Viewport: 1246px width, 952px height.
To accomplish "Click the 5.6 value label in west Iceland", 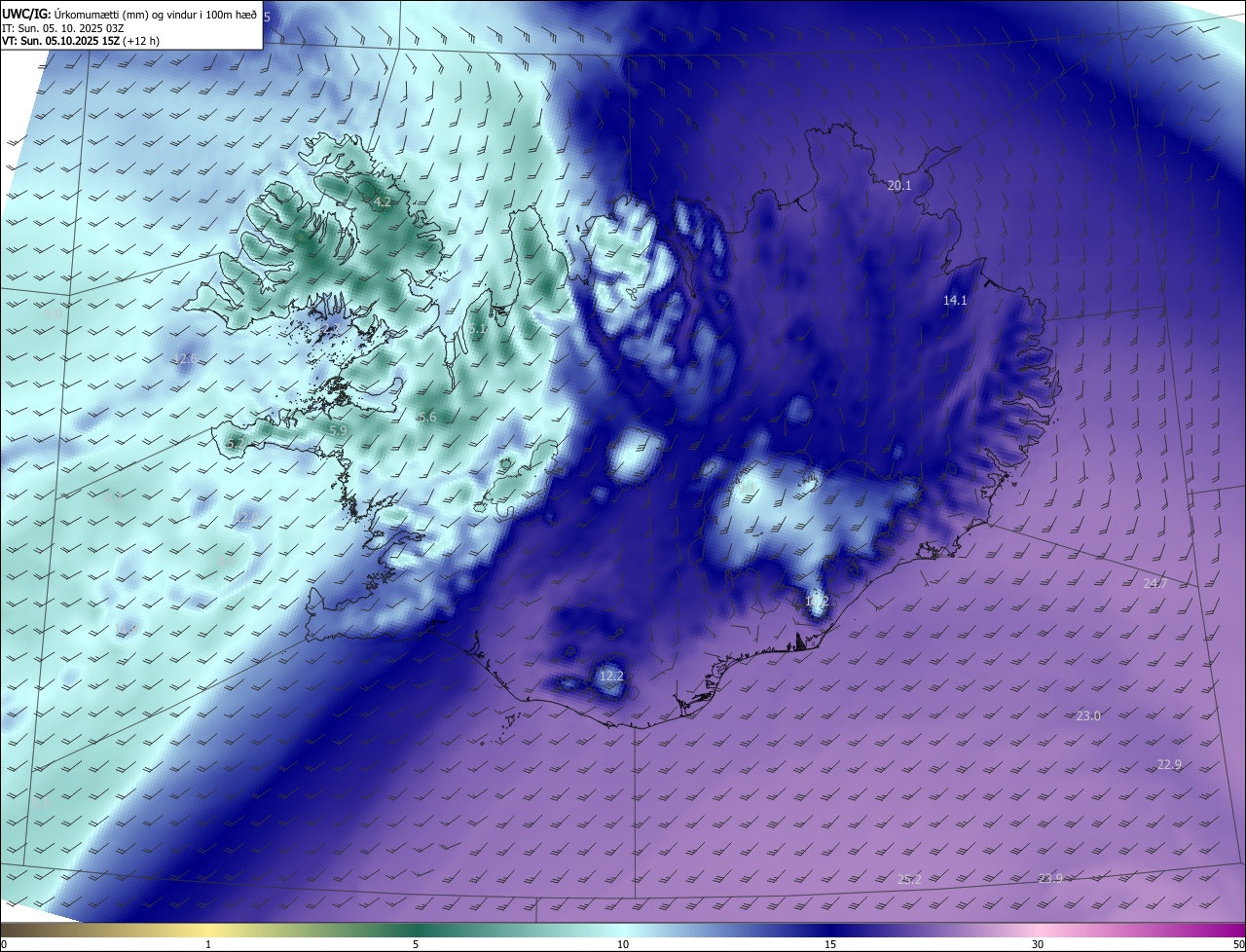I will coord(427,417).
